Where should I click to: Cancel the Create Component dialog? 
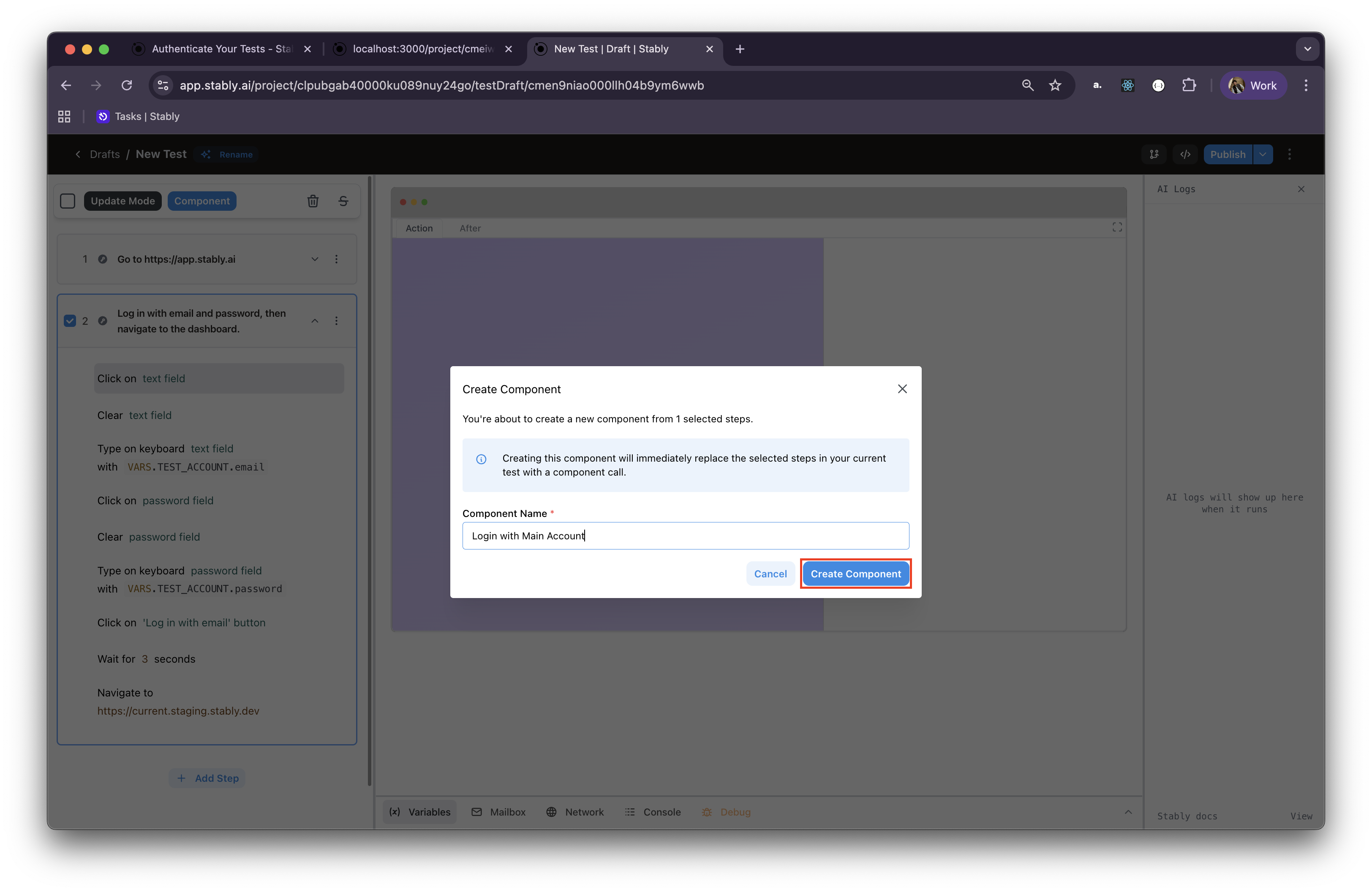pyautogui.click(x=770, y=574)
